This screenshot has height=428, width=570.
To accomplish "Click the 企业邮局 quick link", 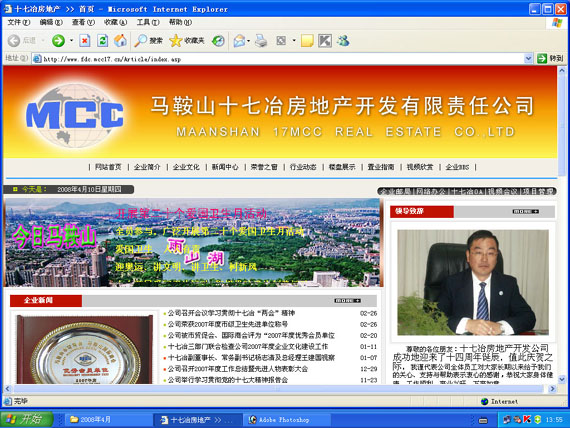I will click(395, 191).
